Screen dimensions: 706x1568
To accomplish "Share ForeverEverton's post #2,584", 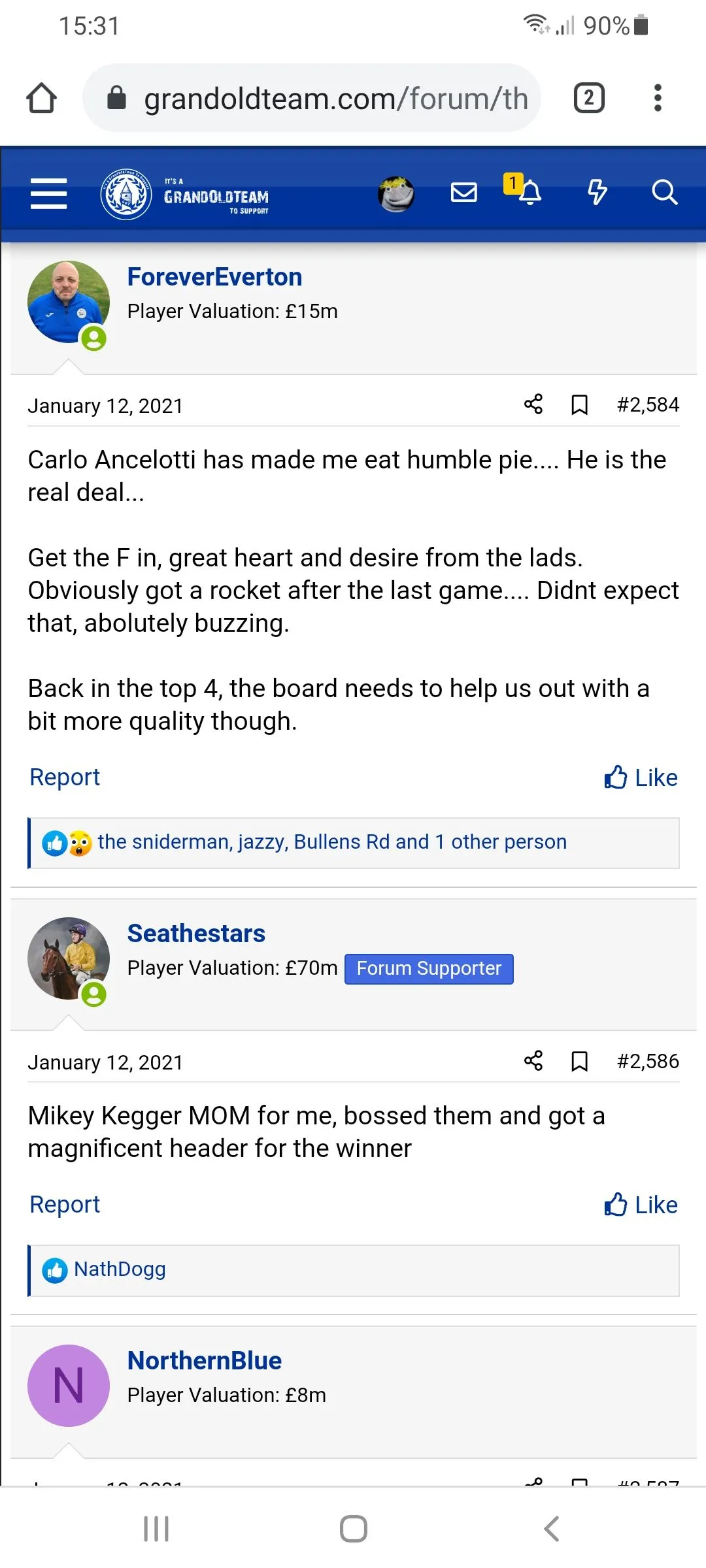I will (x=533, y=404).
